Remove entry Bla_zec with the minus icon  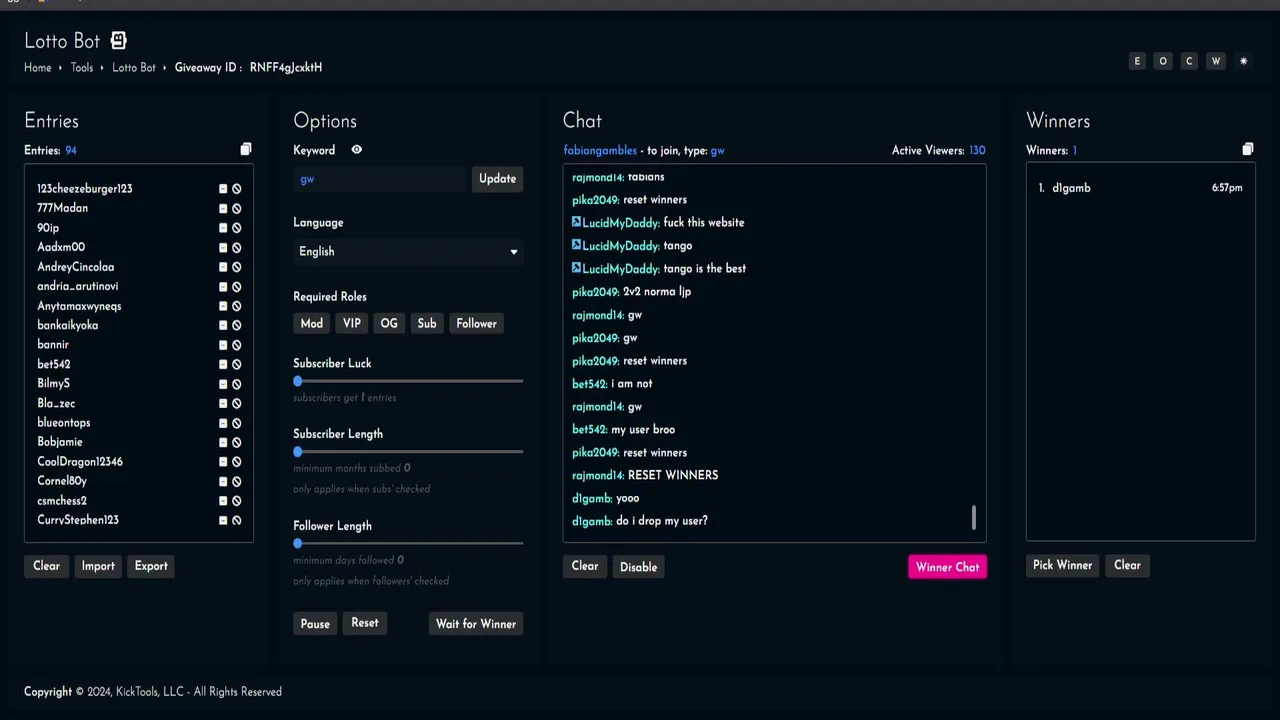223,404
